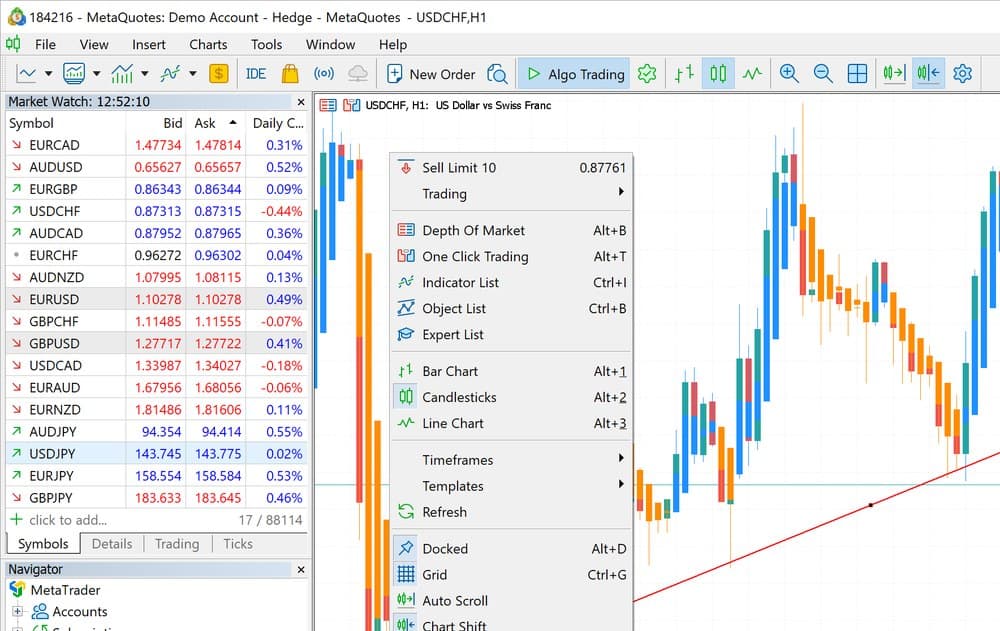Toggle auto scroll toolbar icon

894,74
